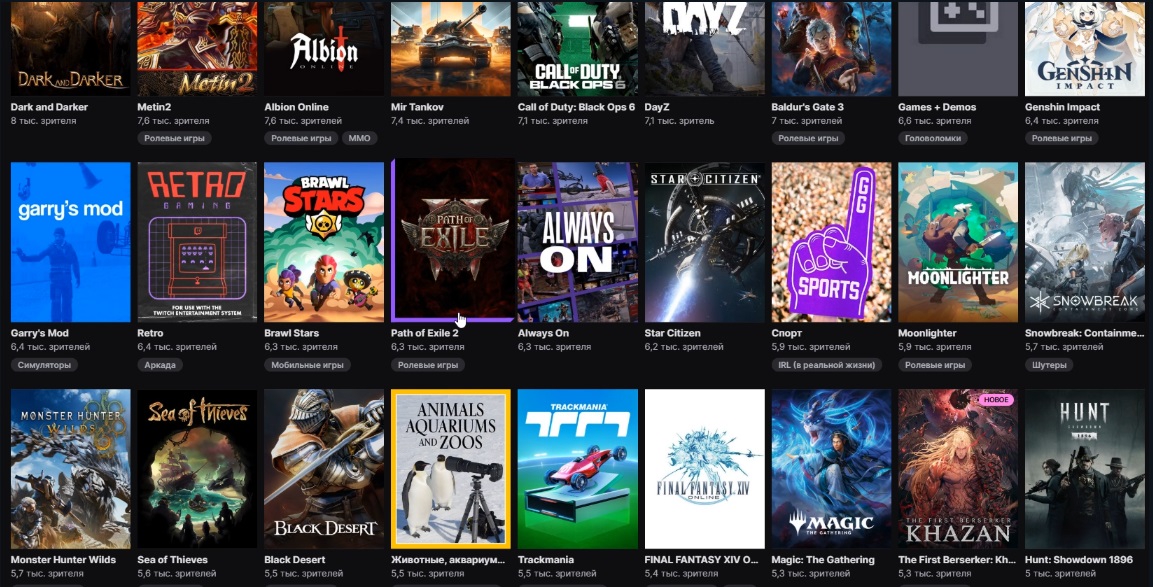Click the Baldur's Gate 3 title

(807, 107)
